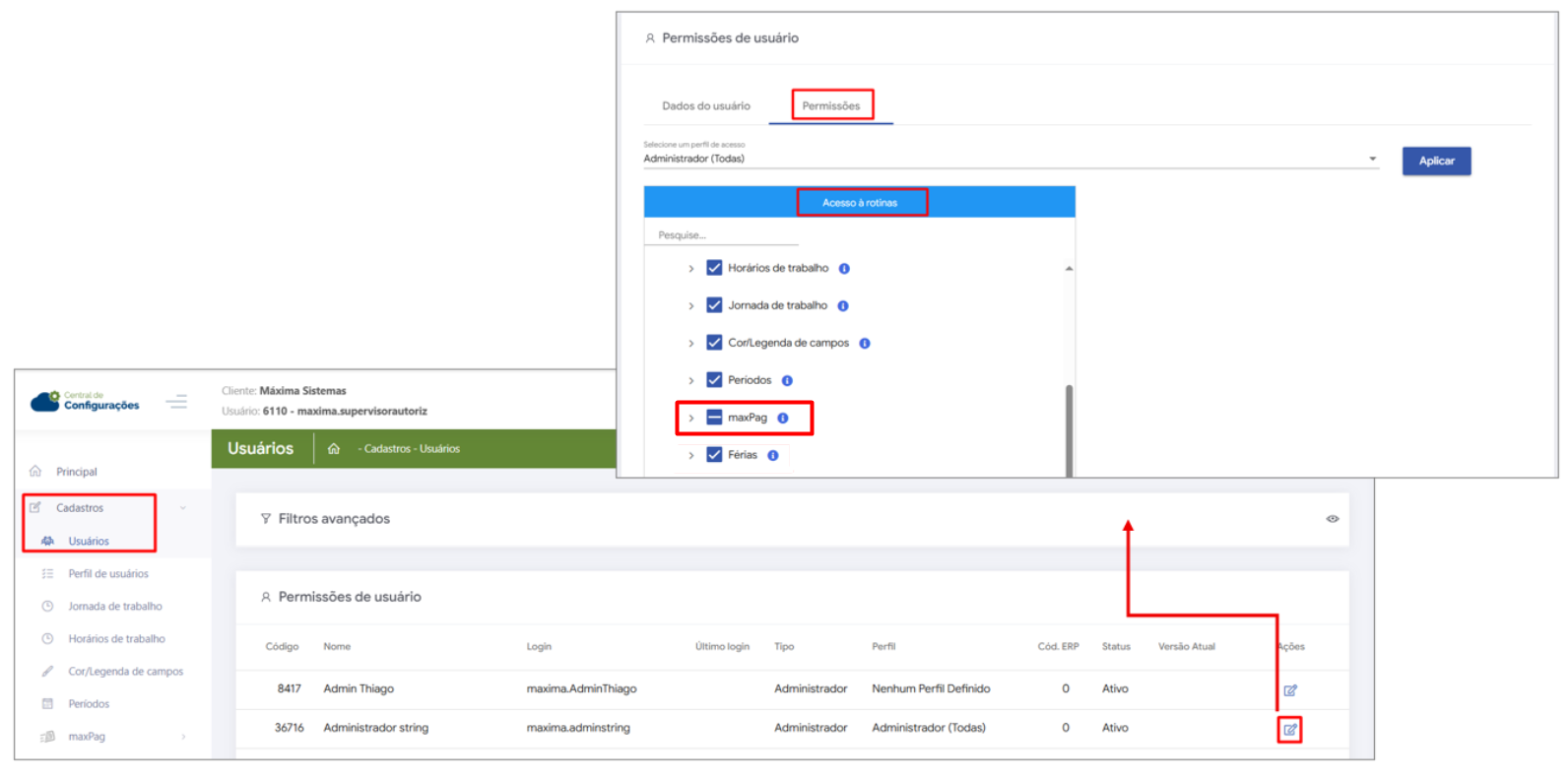Screen dimensions: 1568x781
Task: Click the info icon beside Cor/Legenda de campos
Action: coord(865,344)
